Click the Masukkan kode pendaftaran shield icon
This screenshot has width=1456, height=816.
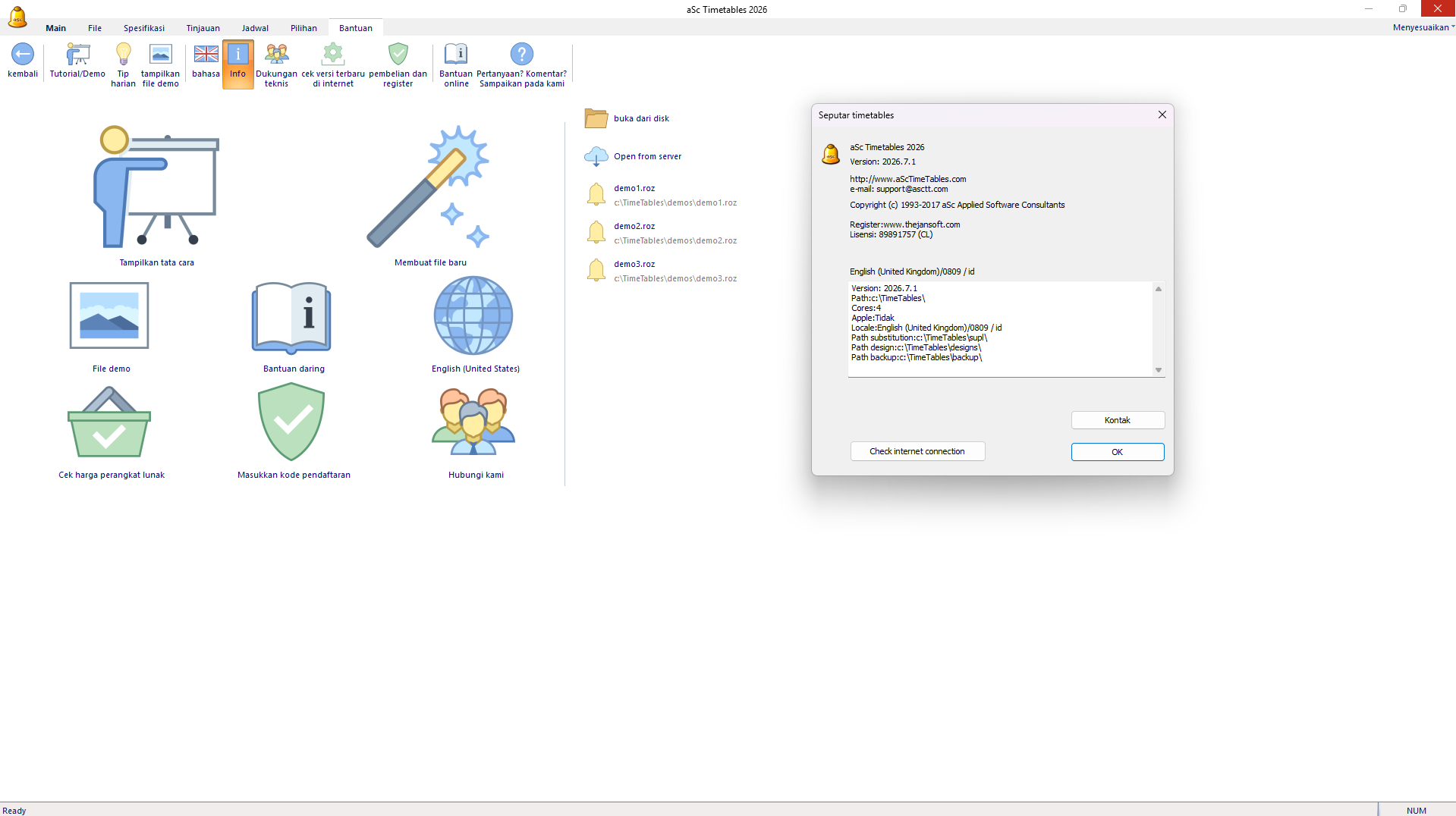(x=291, y=422)
